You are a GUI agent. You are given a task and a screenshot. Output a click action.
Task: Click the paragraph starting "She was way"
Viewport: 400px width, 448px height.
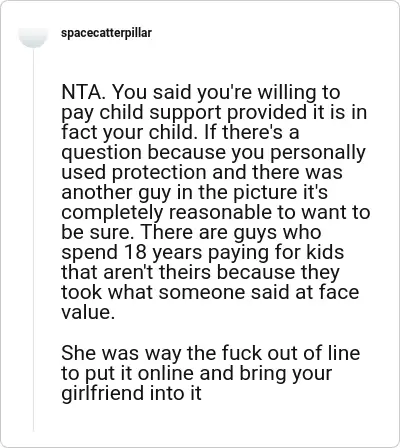pos(211,373)
